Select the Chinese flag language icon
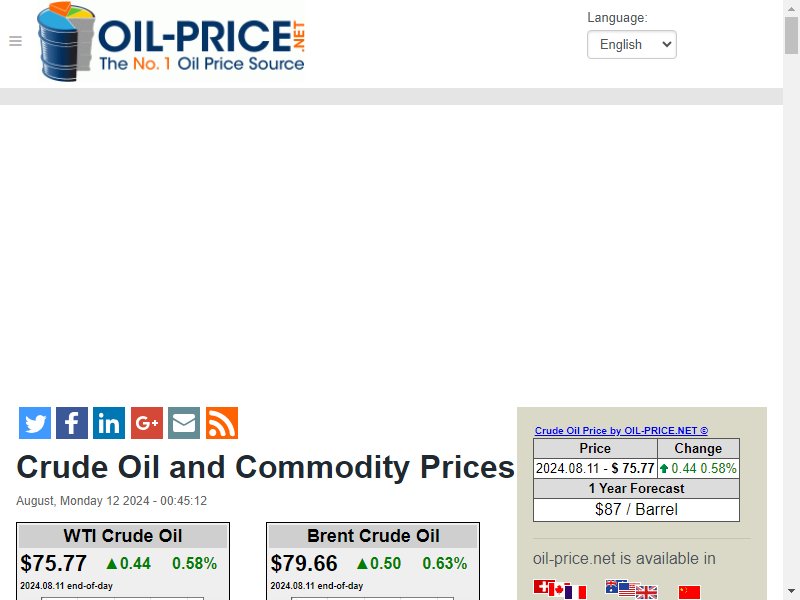This screenshot has height=600, width=800. point(689,592)
